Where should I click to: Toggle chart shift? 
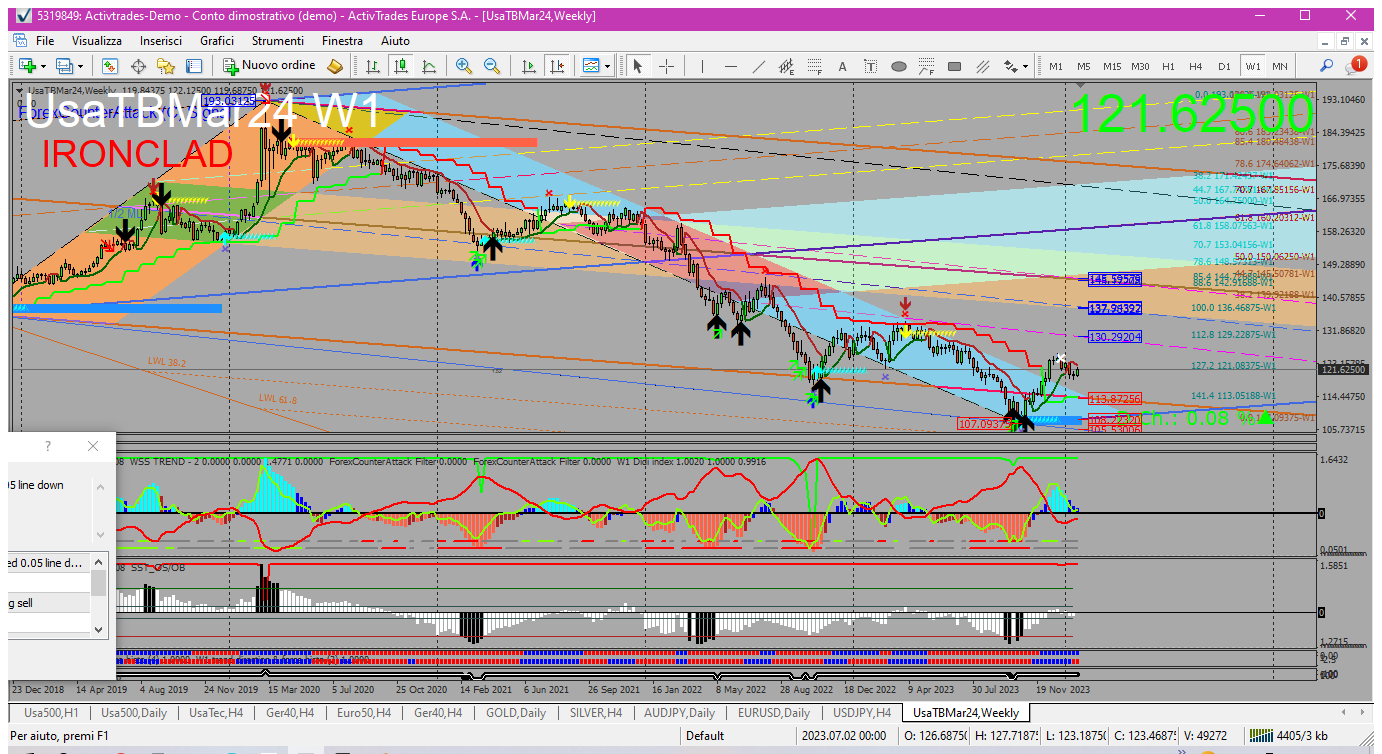558,66
